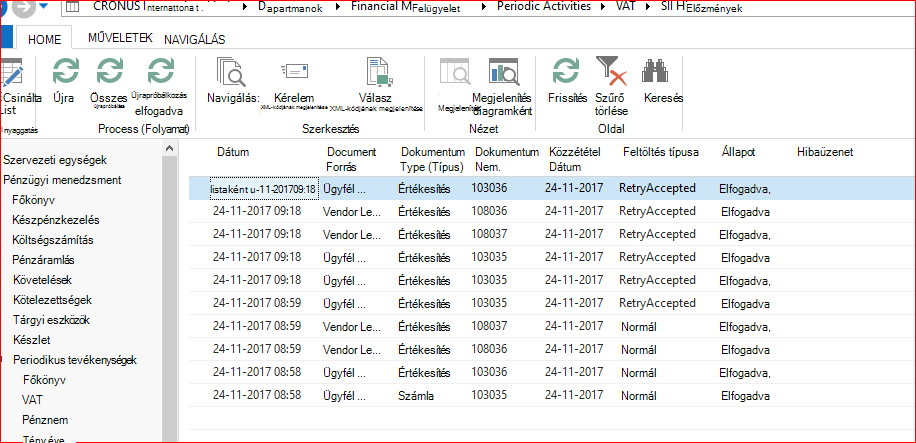
Task: Click RetryAccepted in the 103036 row
Action: pos(657,188)
